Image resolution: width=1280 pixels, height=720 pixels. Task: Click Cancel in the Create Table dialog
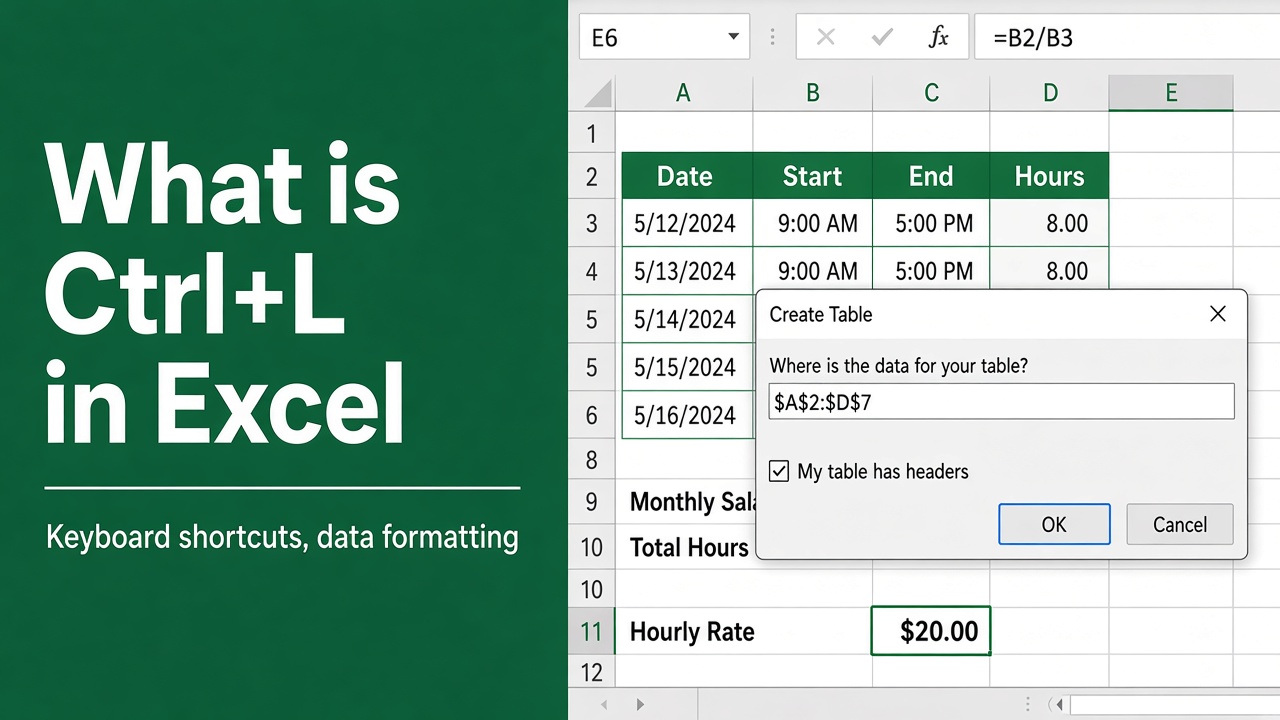point(1180,524)
